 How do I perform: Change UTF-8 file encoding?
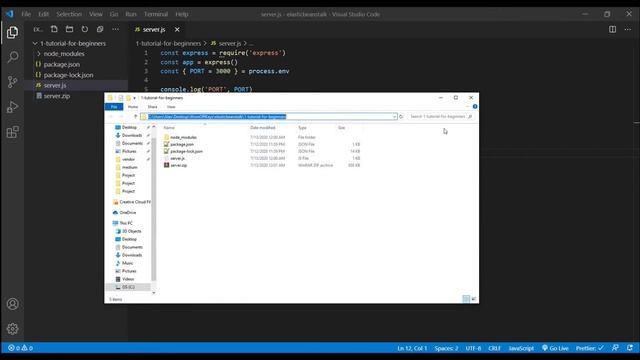pos(473,348)
